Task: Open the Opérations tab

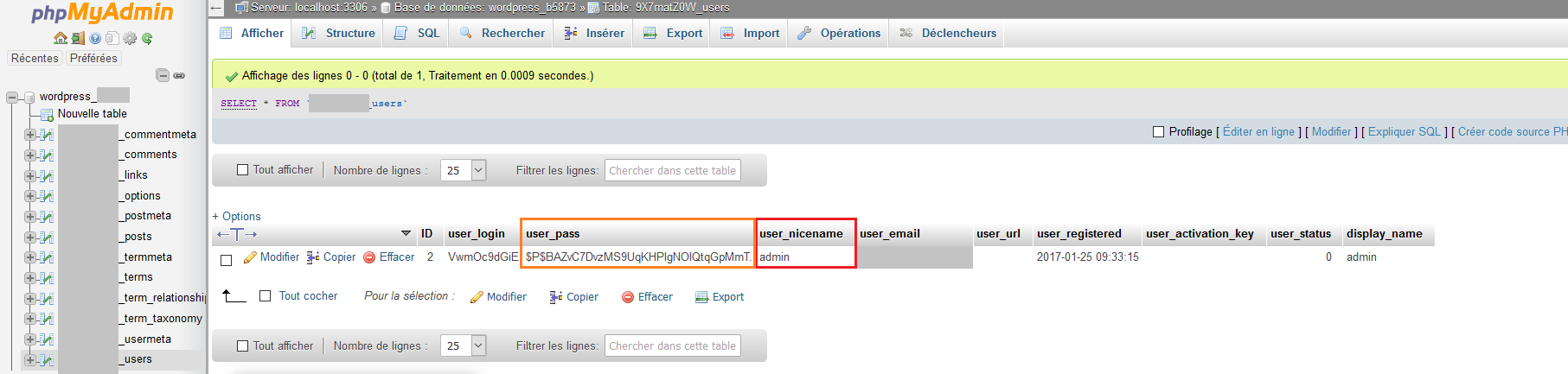Action: coord(839,33)
